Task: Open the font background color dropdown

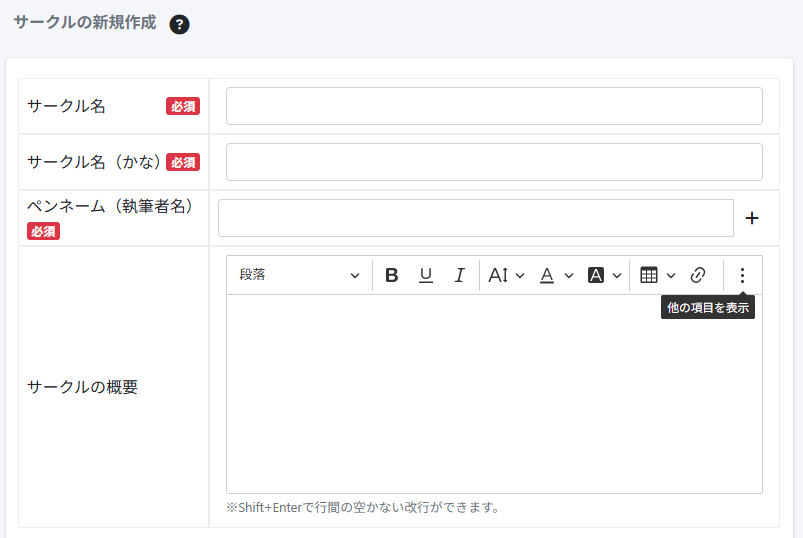Action: [605, 275]
